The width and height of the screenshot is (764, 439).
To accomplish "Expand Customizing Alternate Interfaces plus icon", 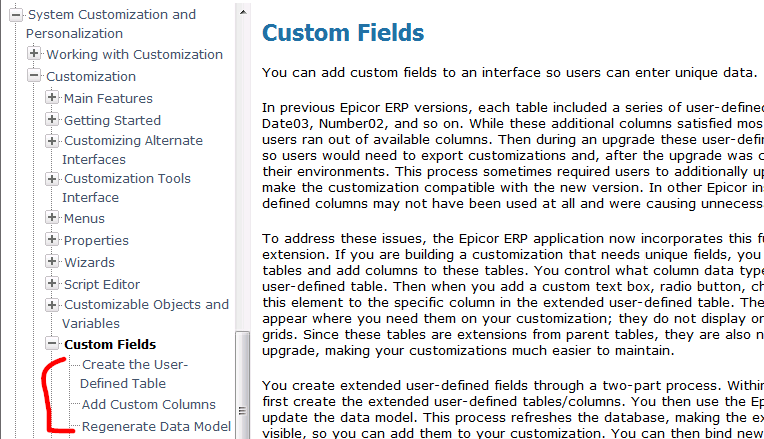I will tap(52, 141).
